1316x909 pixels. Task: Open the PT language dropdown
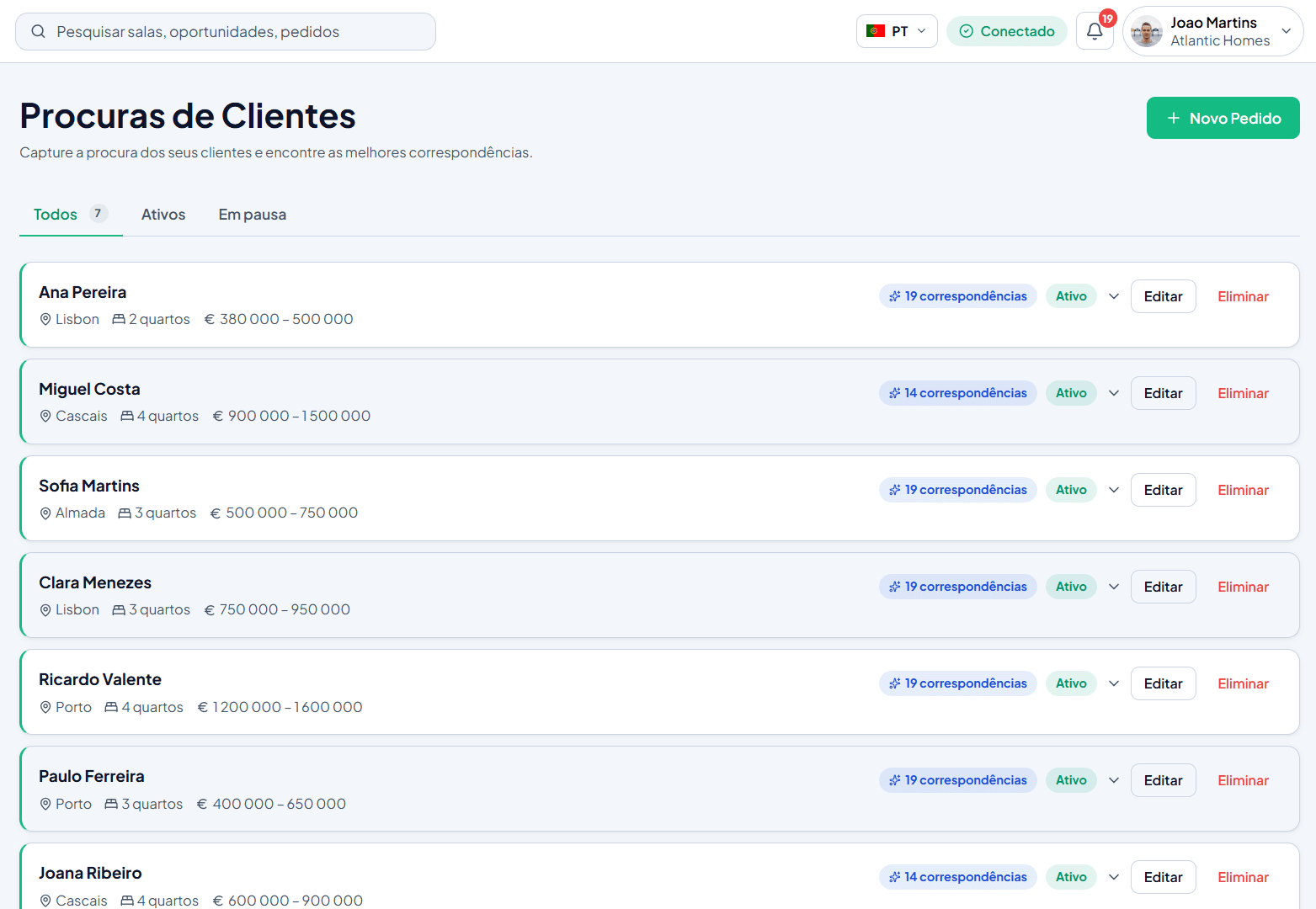[897, 31]
